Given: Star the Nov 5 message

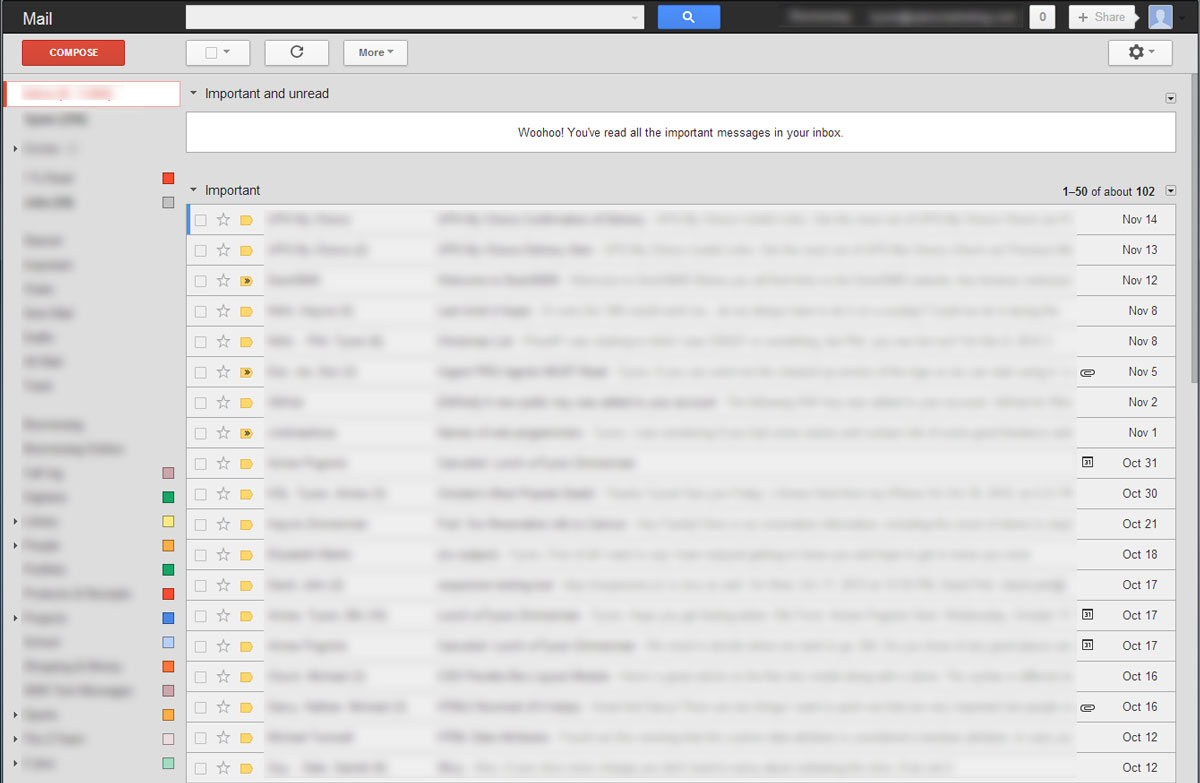Looking at the screenshot, I should [x=223, y=372].
